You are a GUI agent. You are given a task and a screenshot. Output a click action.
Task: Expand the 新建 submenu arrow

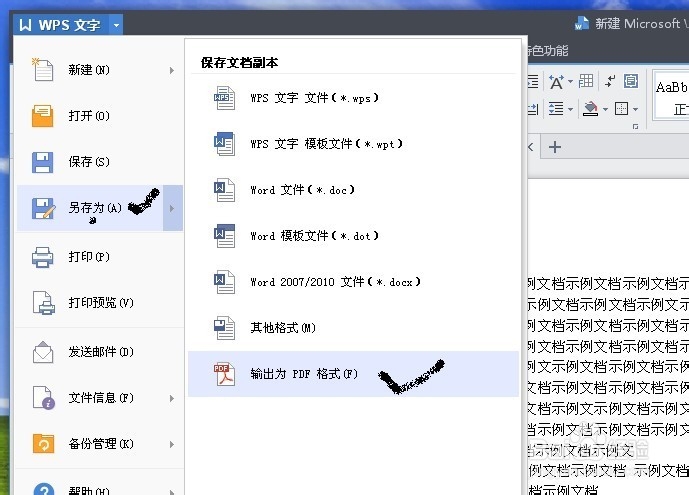[x=172, y=70]
